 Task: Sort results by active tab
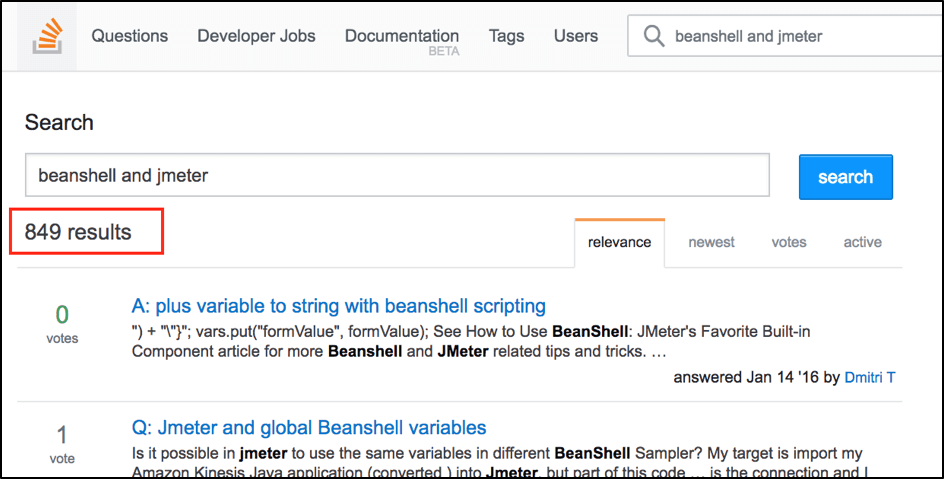[862, 243]
